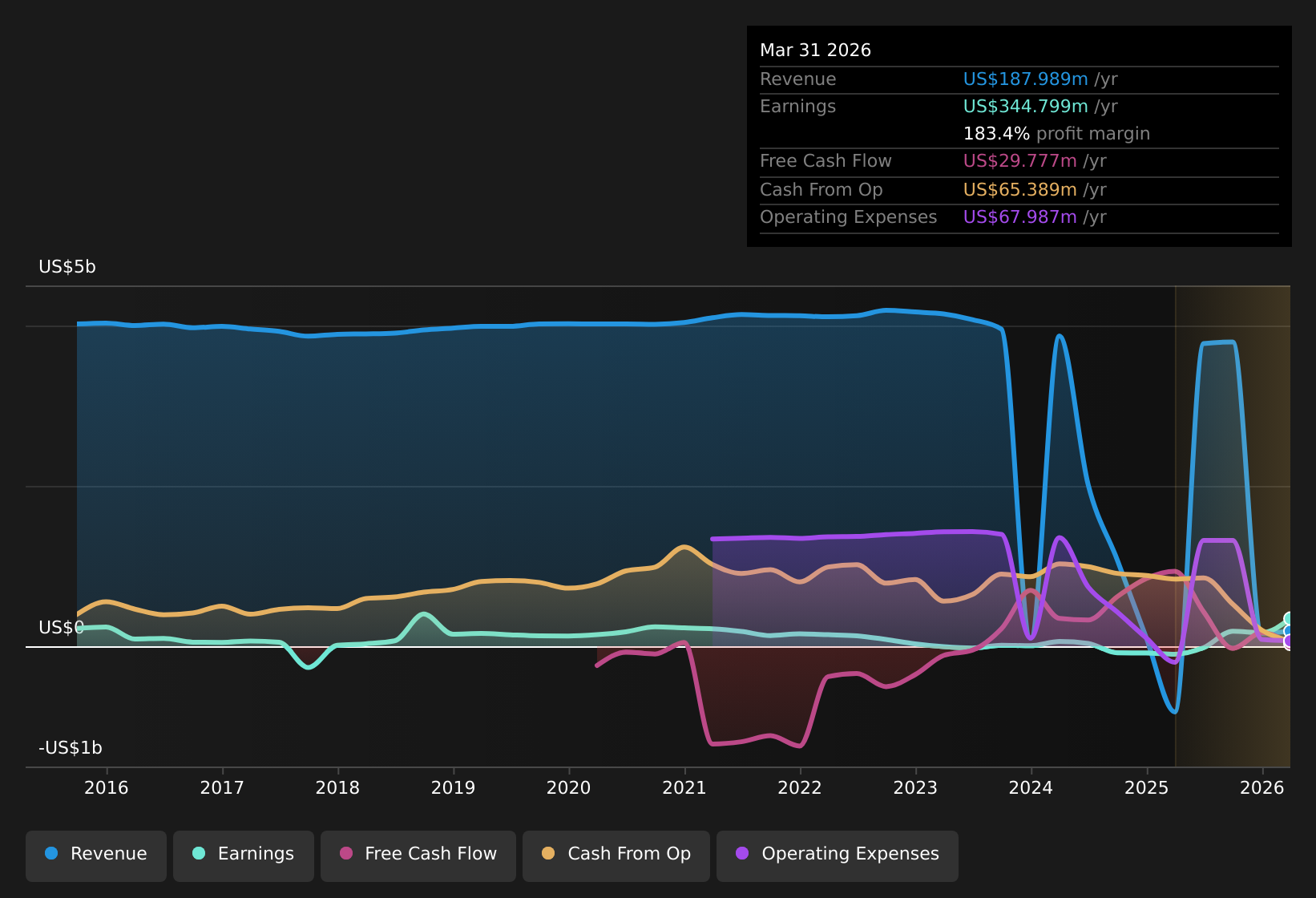Click the US$187.989m revenue value
Viewport: 1316px width, 898px height.
pyautogui.click(x=1025, y=79)
